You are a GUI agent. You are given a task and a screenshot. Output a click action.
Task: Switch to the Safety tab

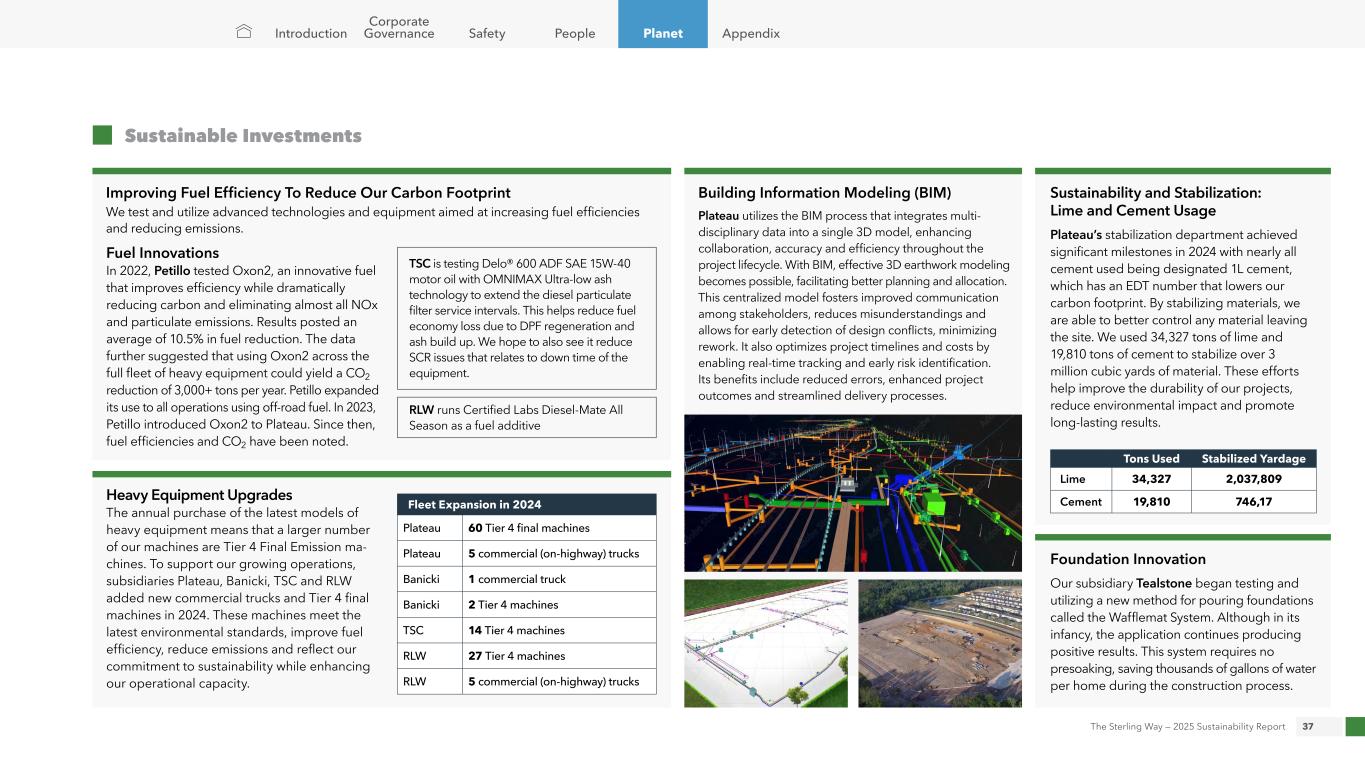[x=487, y=34]
